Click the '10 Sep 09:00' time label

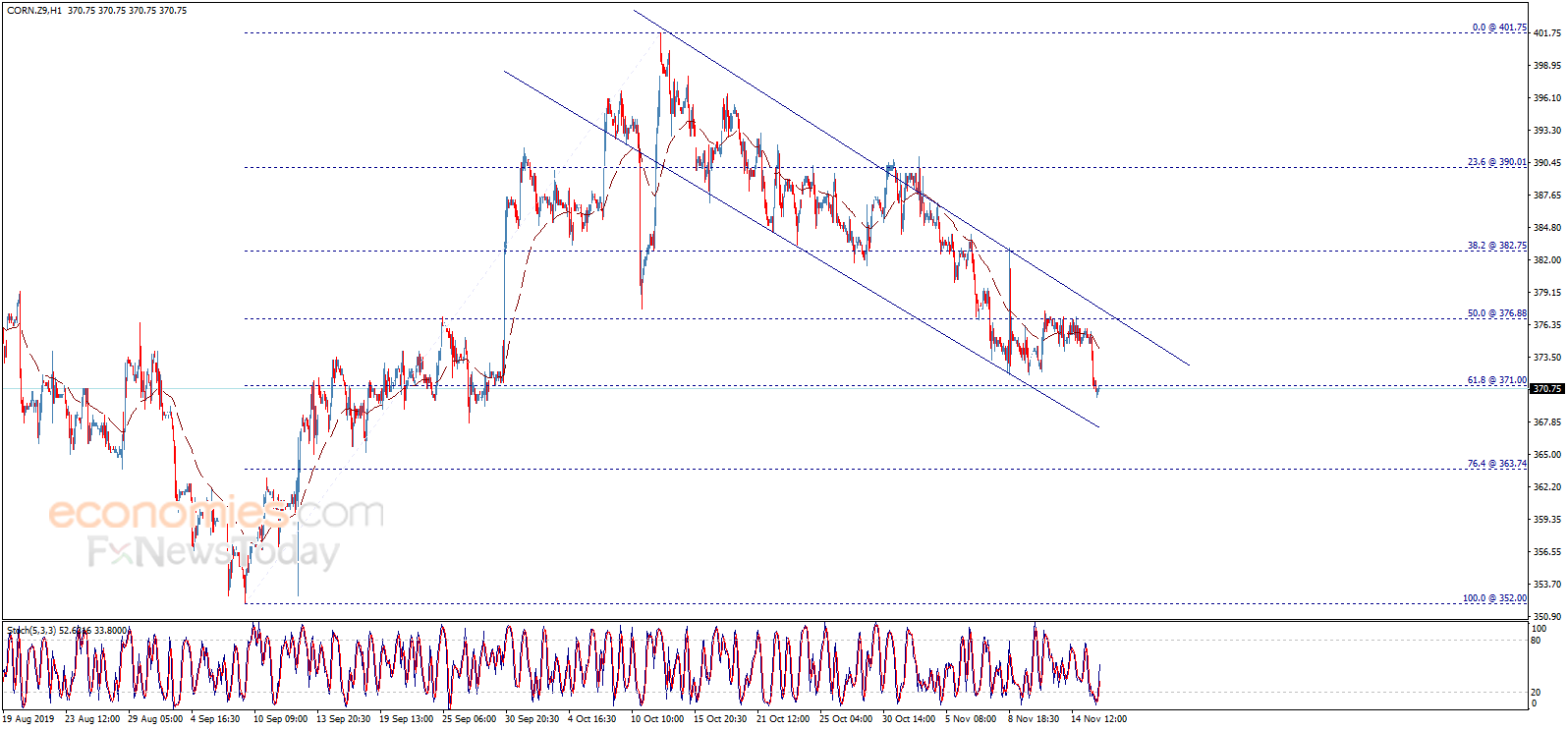[281, 719]
